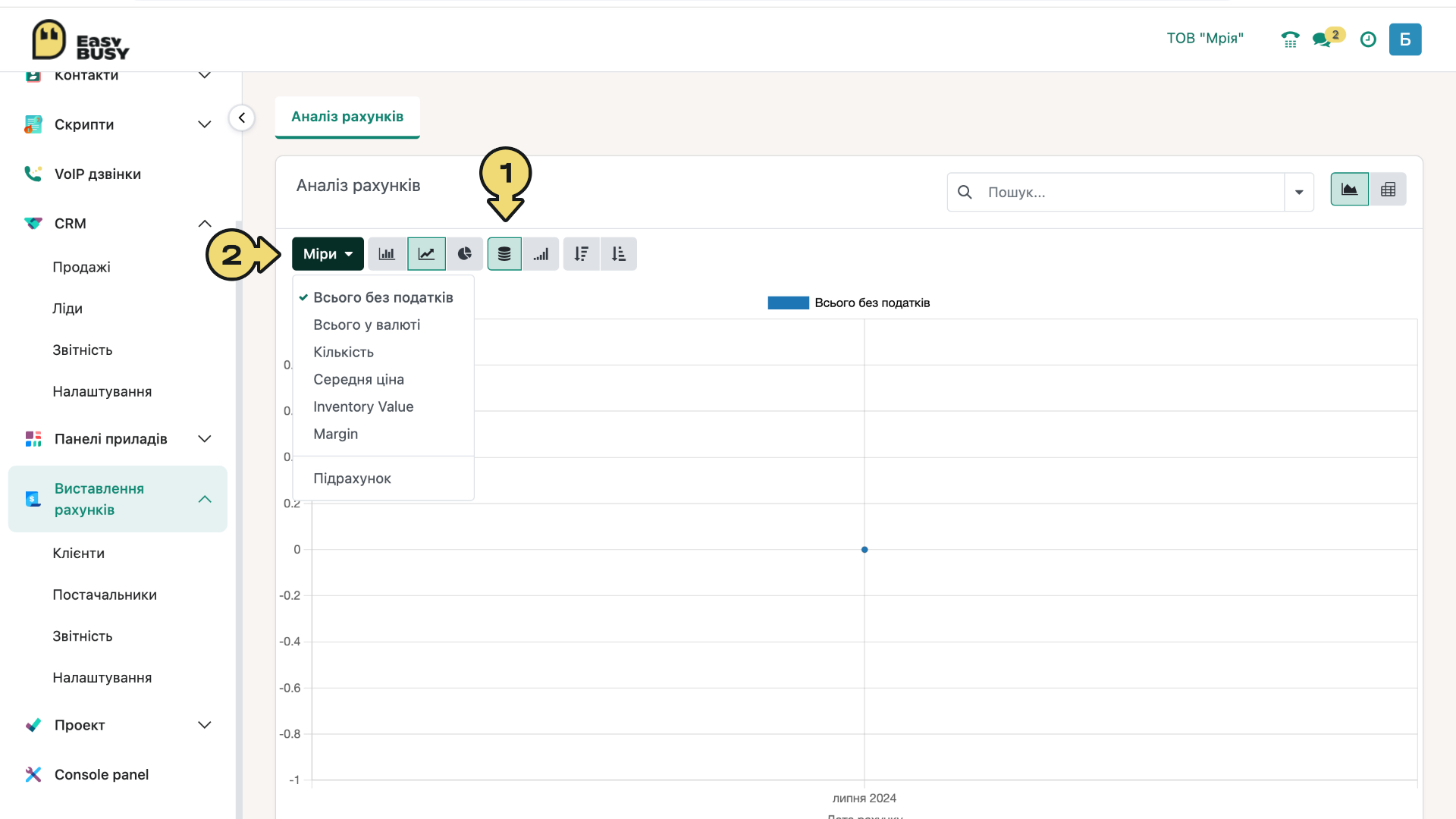Viewport: 1456px width, 819px height.
Task: Toggle the 'Всього без податків' measure
Action: 383,297
